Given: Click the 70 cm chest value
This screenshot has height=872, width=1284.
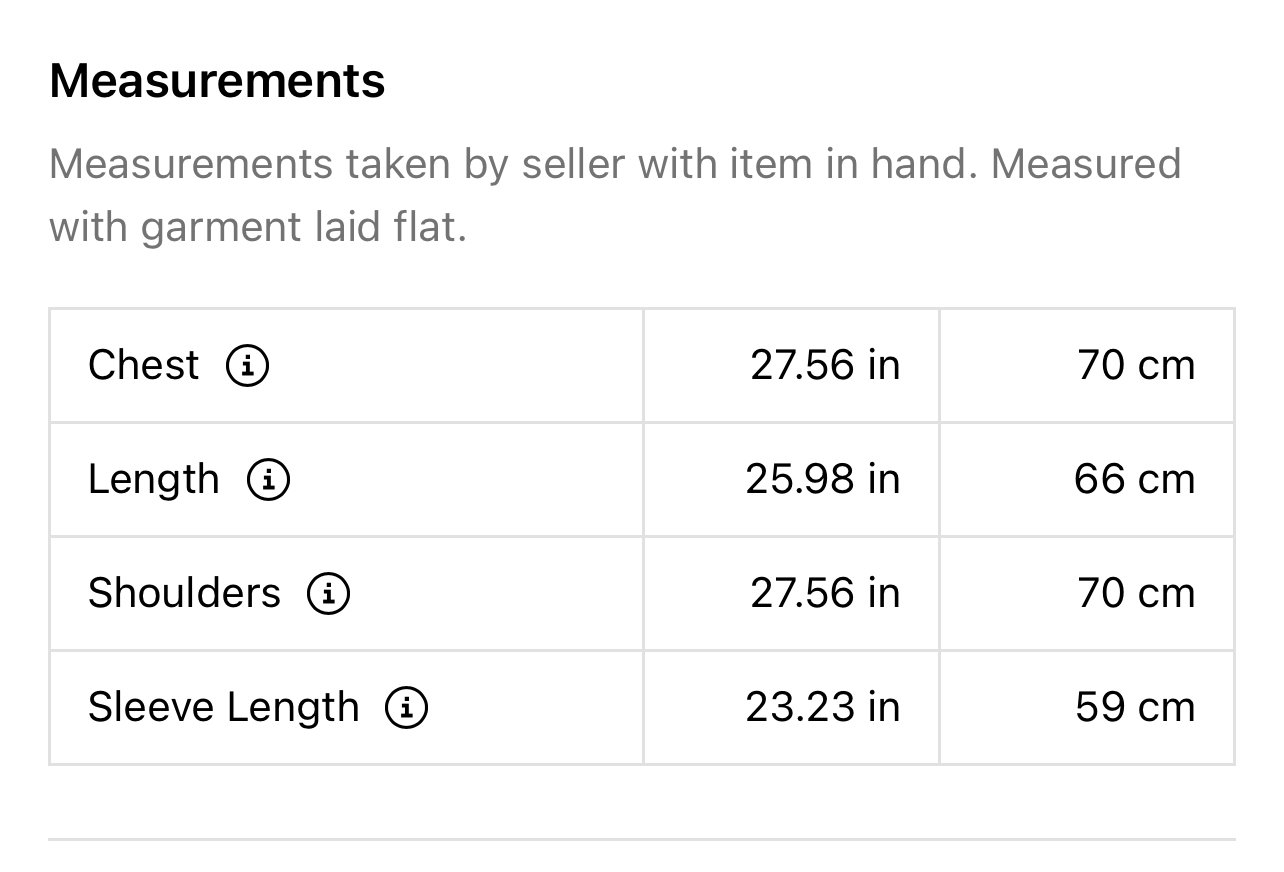Looking at the screenshot, I should pos(1136,366).
